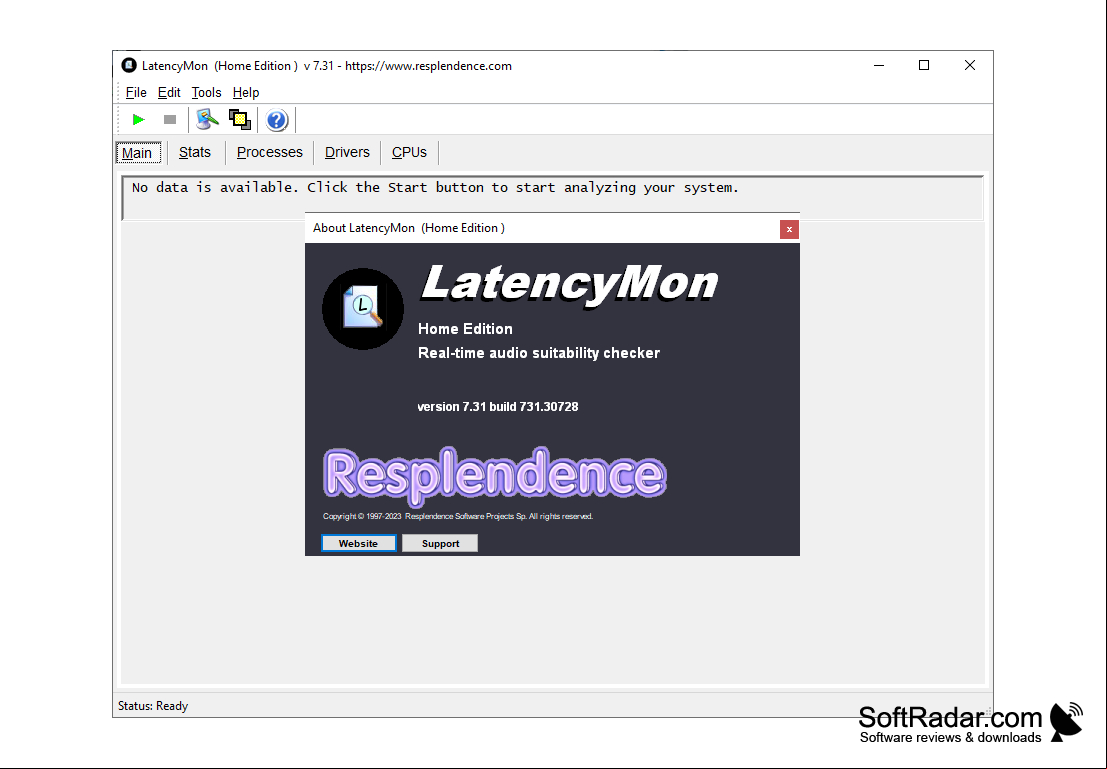Click the Copyright 1997-2023 line

[x=457, y=516]
